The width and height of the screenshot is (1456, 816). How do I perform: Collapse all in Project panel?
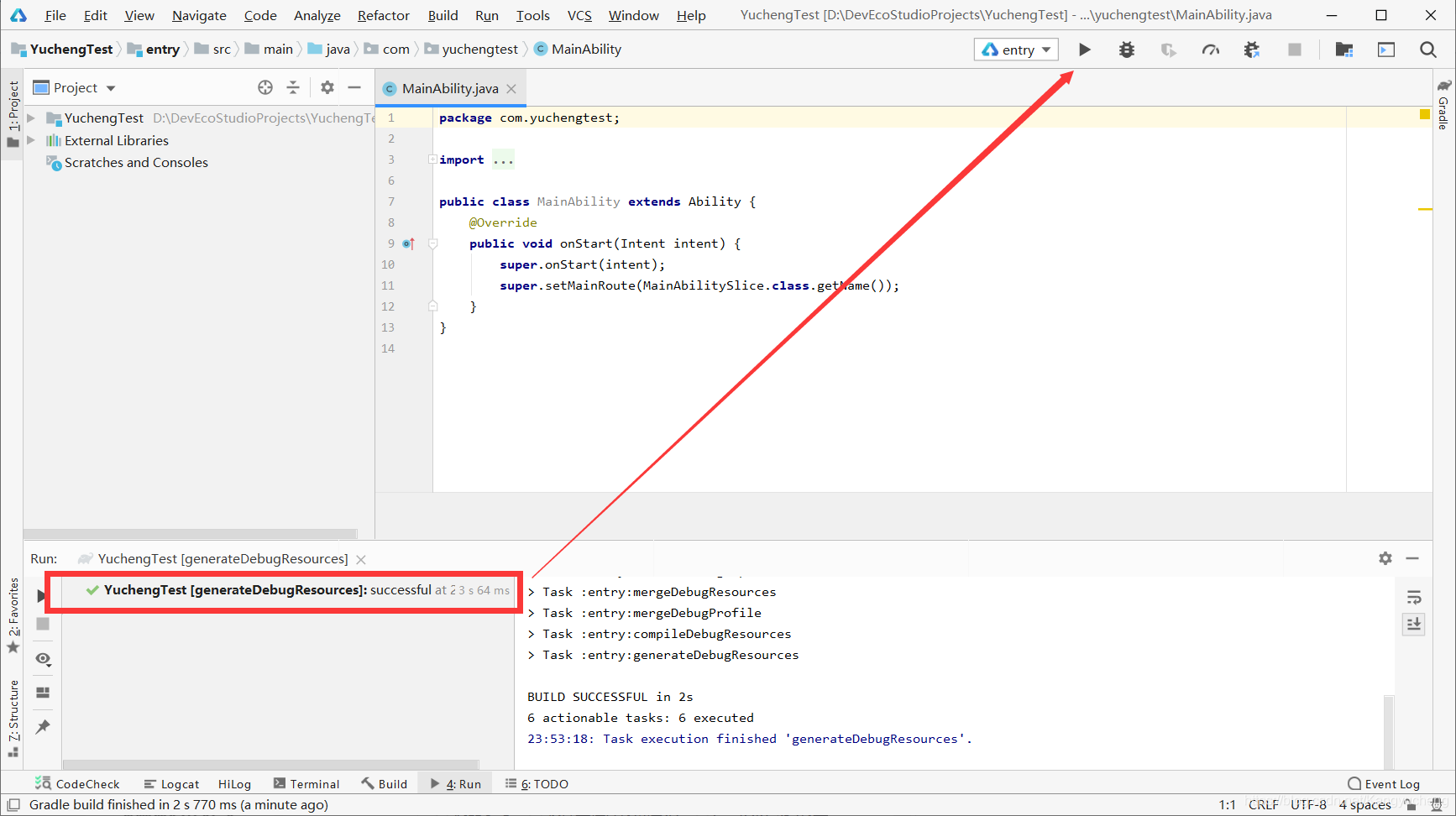click(293, 87)
